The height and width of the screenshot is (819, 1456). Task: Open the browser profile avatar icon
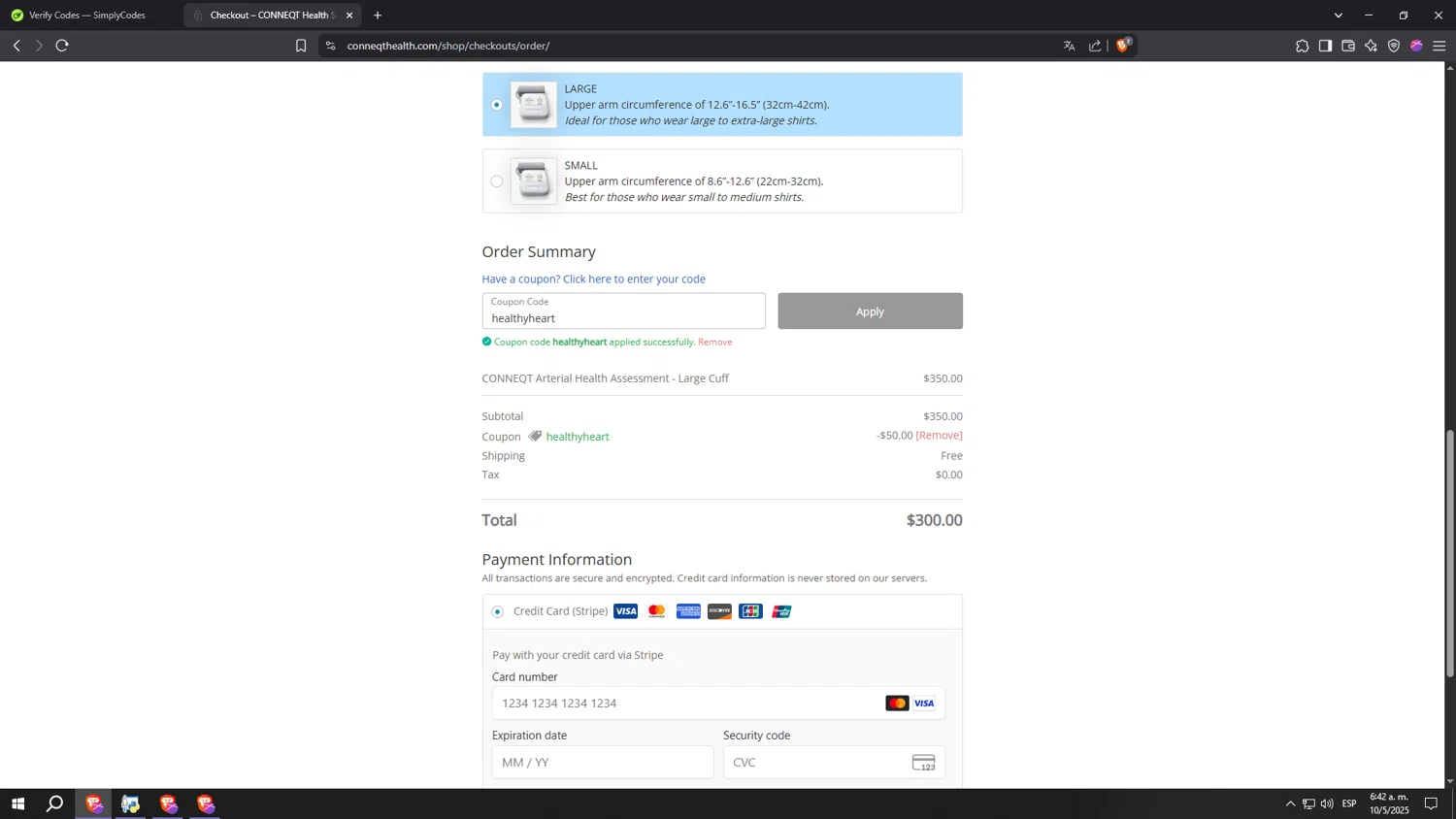click(1416, 46)
